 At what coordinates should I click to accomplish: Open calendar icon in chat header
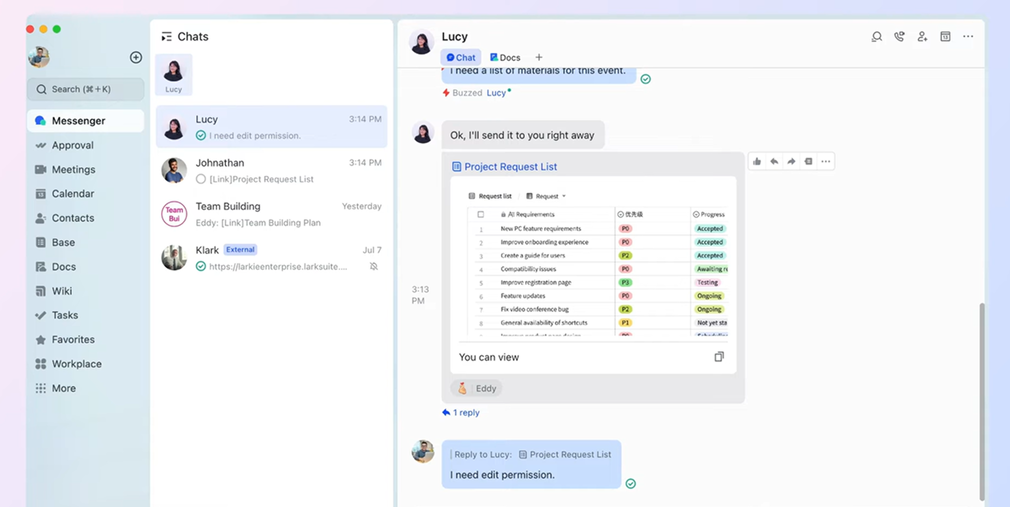(x=945, y=37)
